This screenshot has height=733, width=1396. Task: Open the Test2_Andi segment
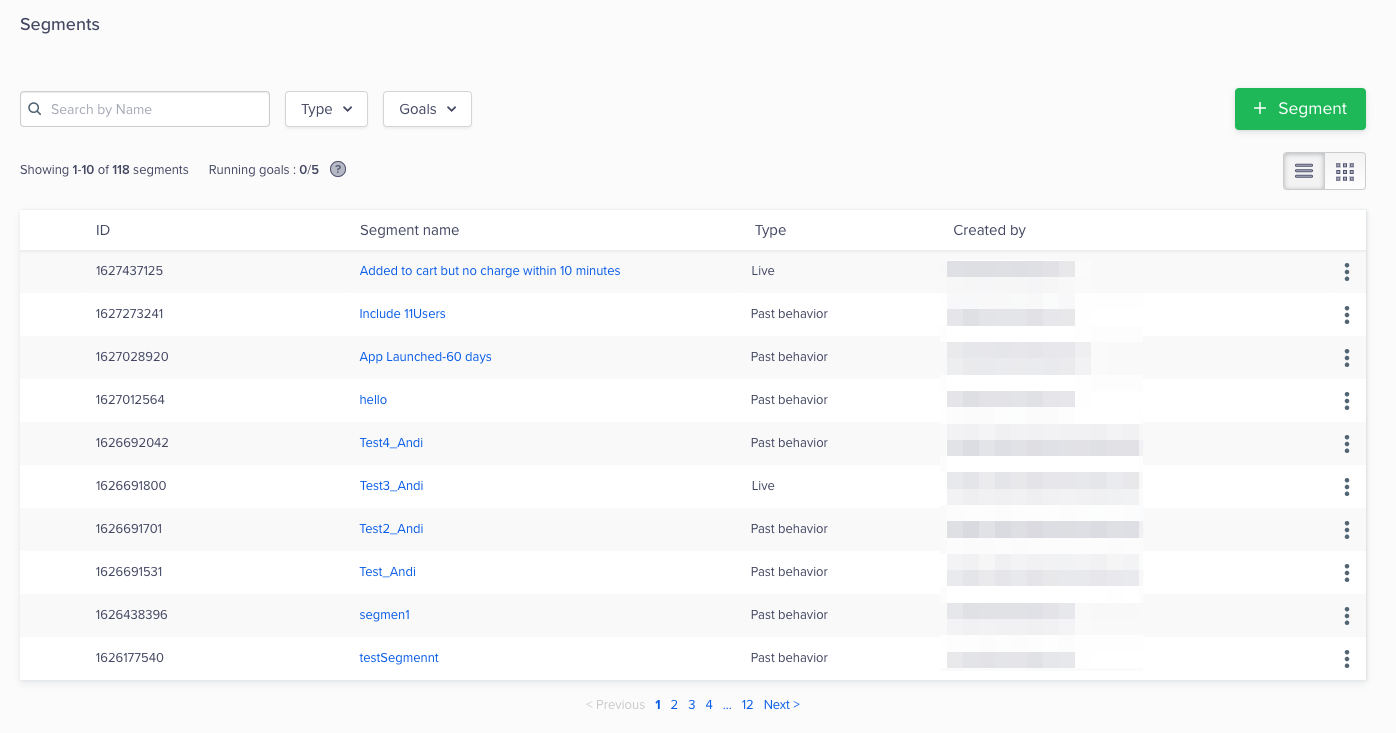(391, 529)
